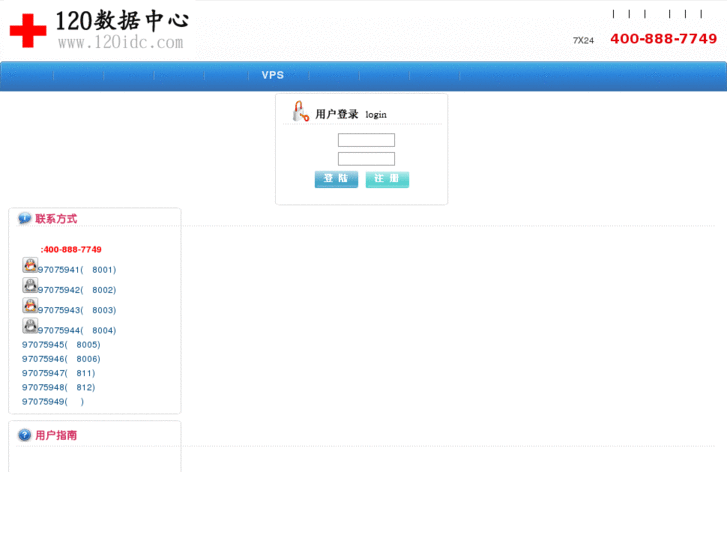Click the red :400-888-7749 sidebar number
Image resolution: width=727 pixels, height=545 pixels.
click(71, 250)
